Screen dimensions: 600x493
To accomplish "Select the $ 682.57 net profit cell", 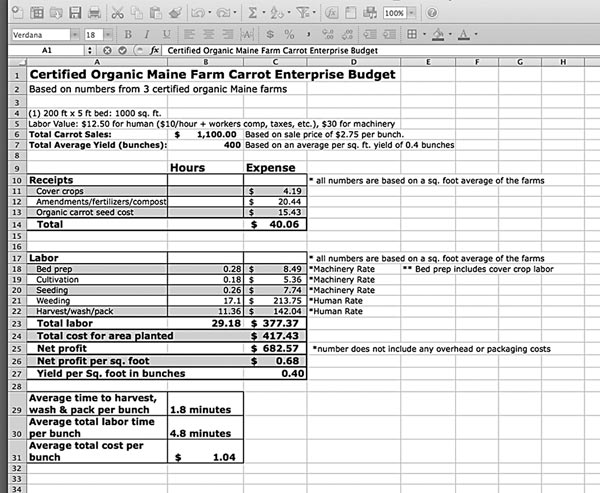I will click(x=275, y=349).
